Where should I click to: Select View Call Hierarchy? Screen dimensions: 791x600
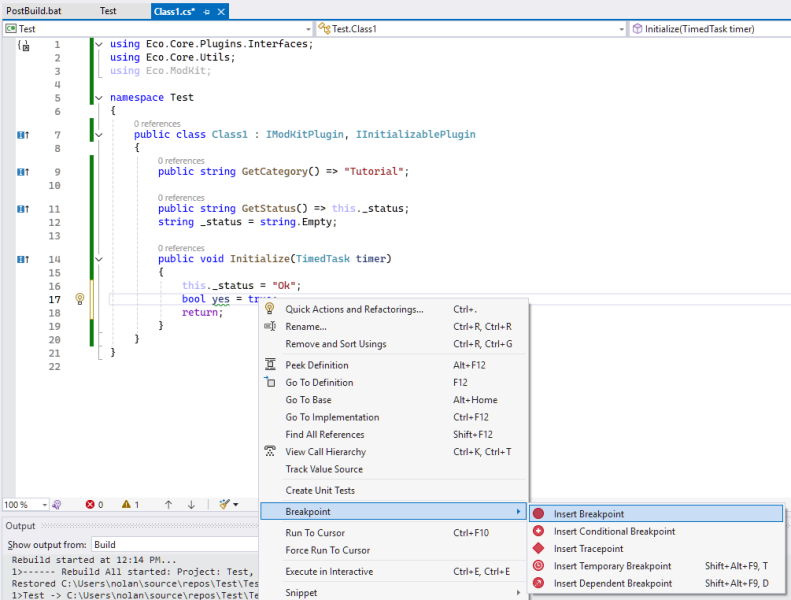pos(393,452)
